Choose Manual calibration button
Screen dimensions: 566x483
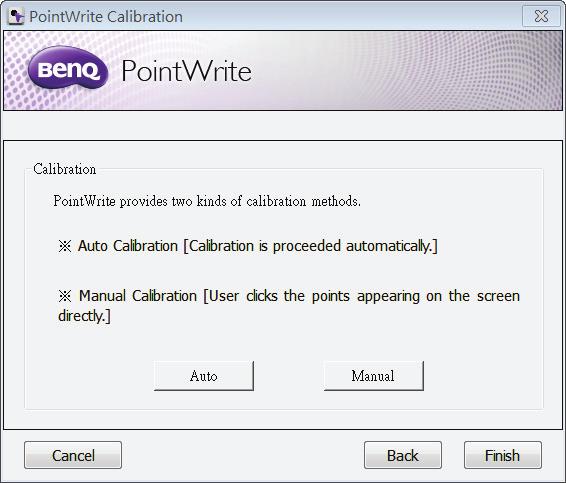pos(374,376)
